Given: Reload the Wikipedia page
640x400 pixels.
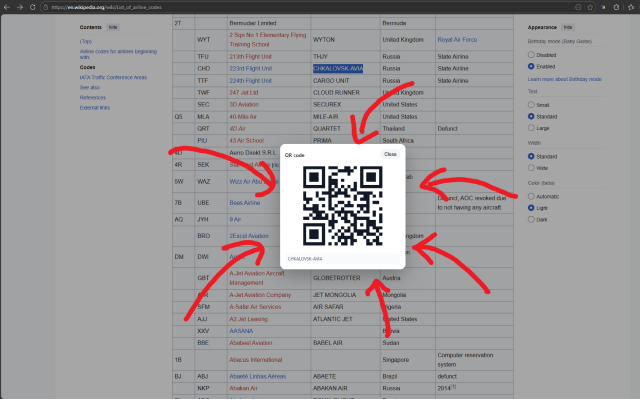Looking at the screenshot, I should pyautogui.click(x=32, y=7).
